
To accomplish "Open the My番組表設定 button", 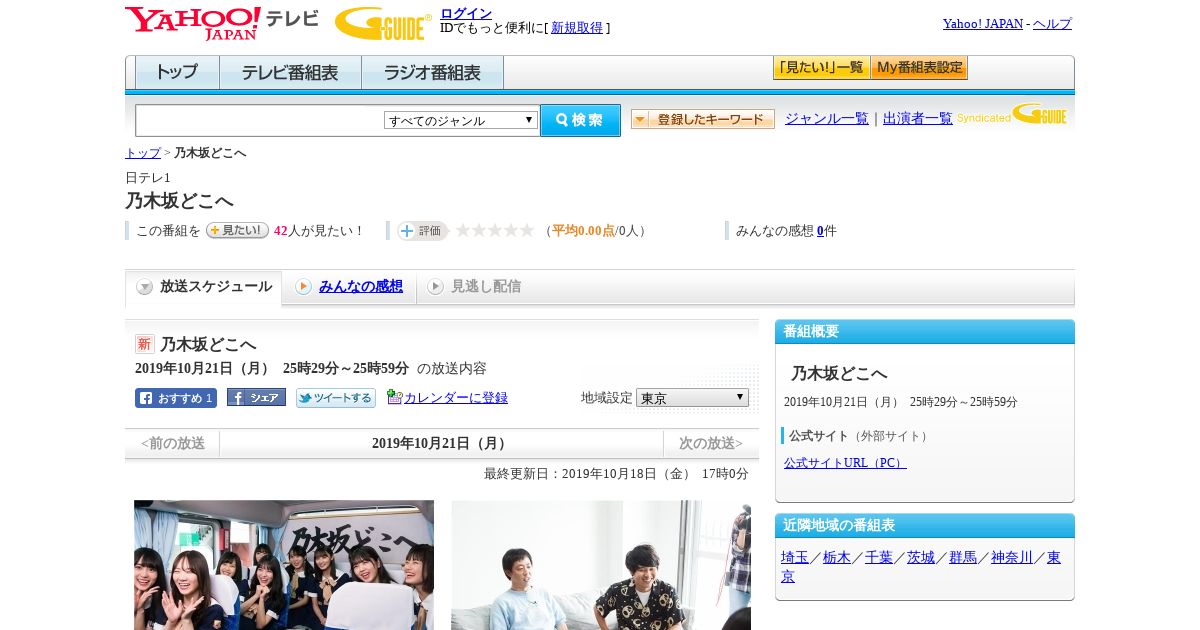I will pyautogui.click(x=920, y=68).
